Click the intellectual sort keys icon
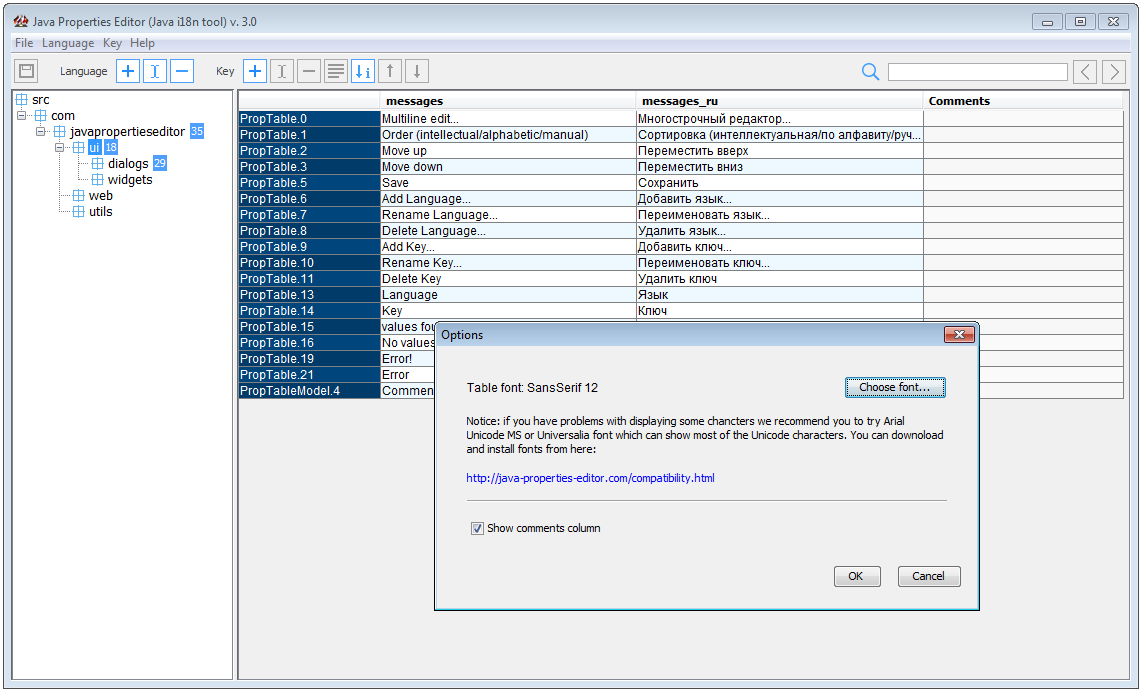Screen dimensions: 1142x692 [362, 71]
